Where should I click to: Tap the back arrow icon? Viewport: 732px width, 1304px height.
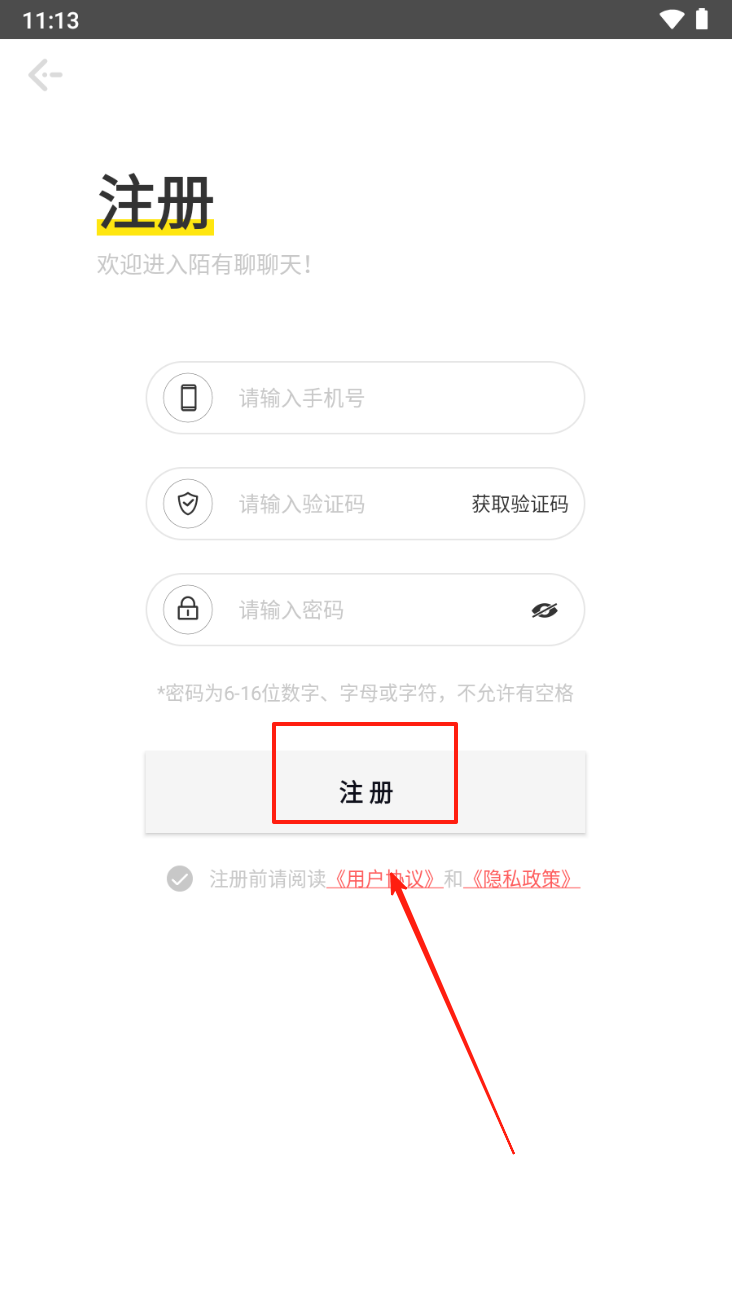point(45,75)
